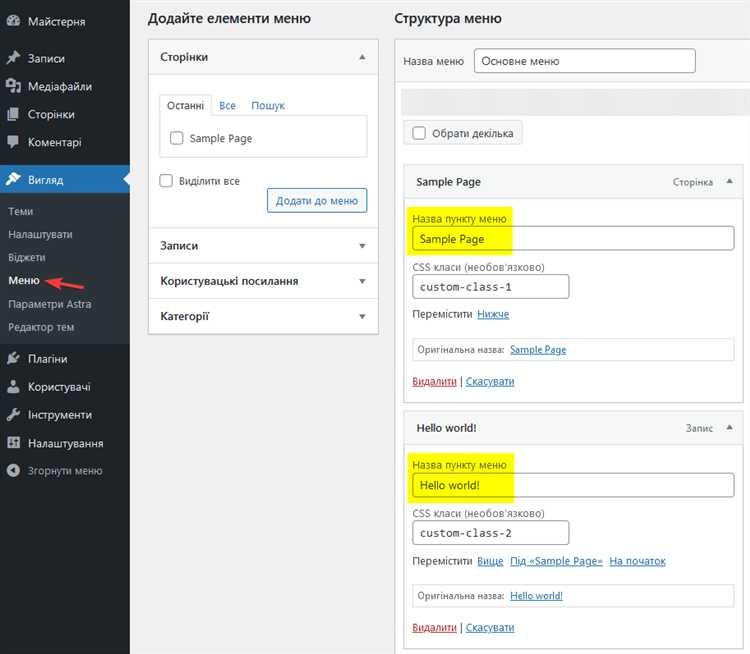This screenshot has height=654, width=750.
Task: Click the custom-class-2 CSS class field
Action: [490, 533]
